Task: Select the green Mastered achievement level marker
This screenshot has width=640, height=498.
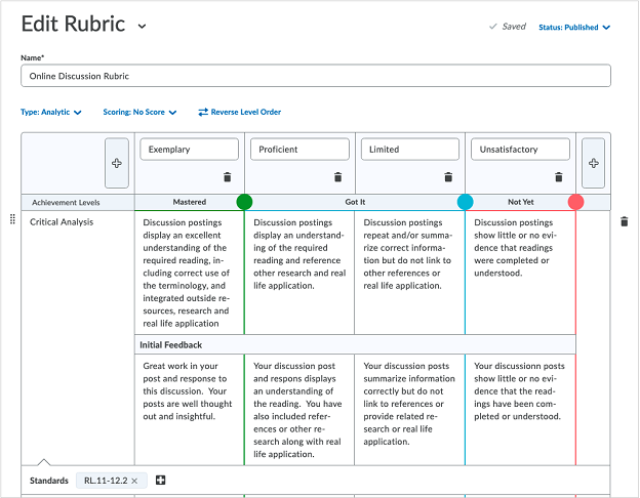Action: tap(244, 202)
